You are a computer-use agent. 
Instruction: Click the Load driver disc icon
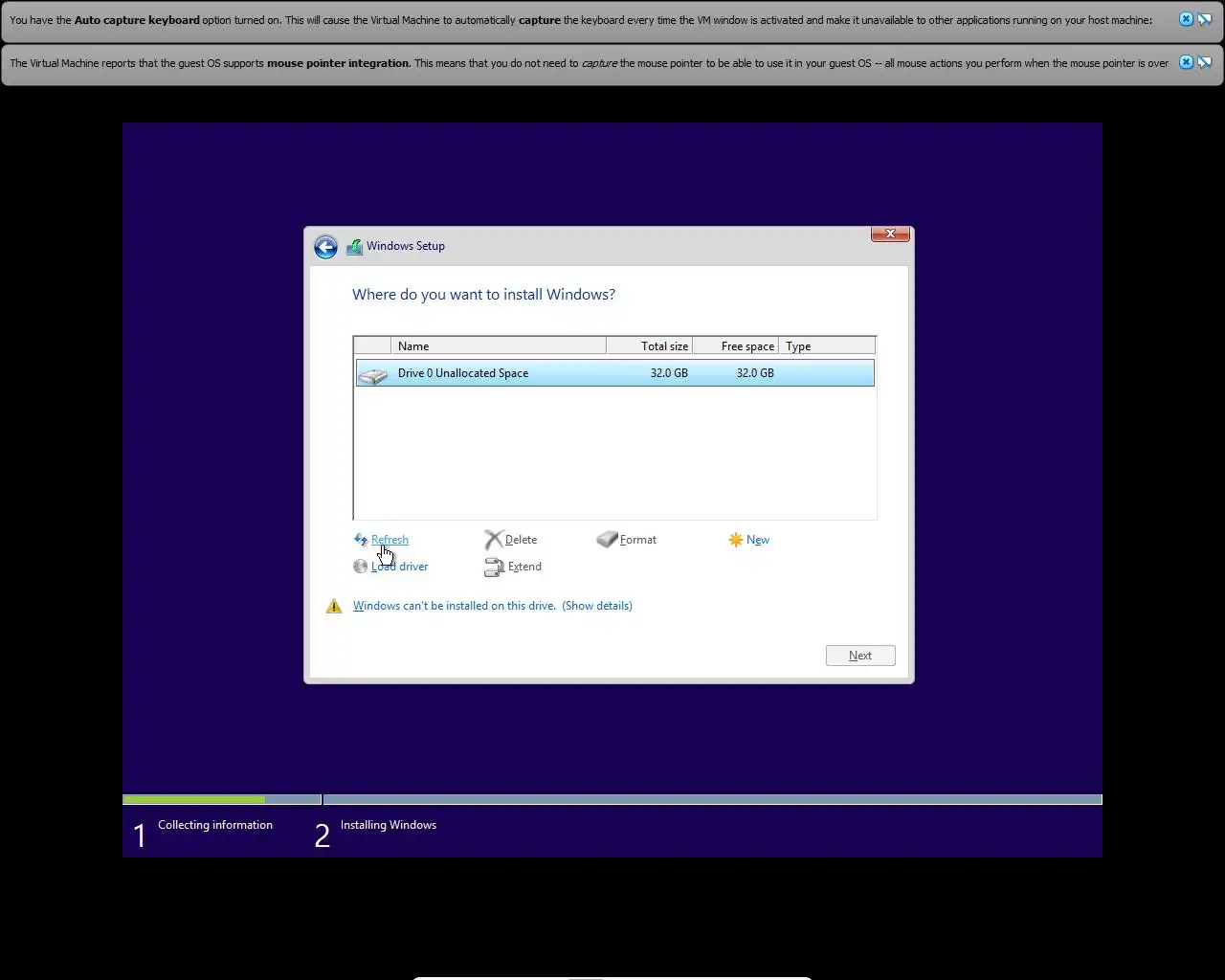361,567
